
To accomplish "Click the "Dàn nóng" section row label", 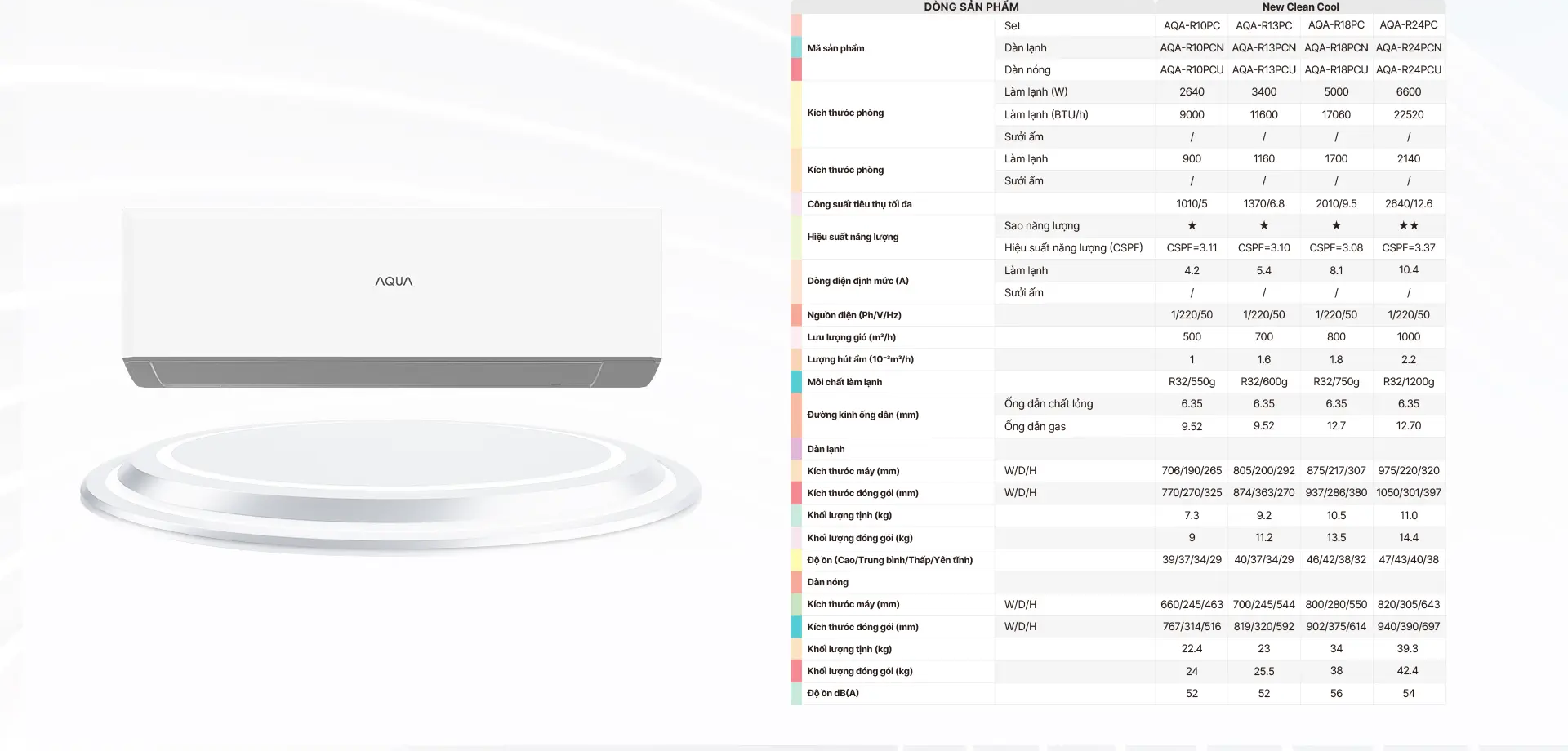I will point(827,582).
